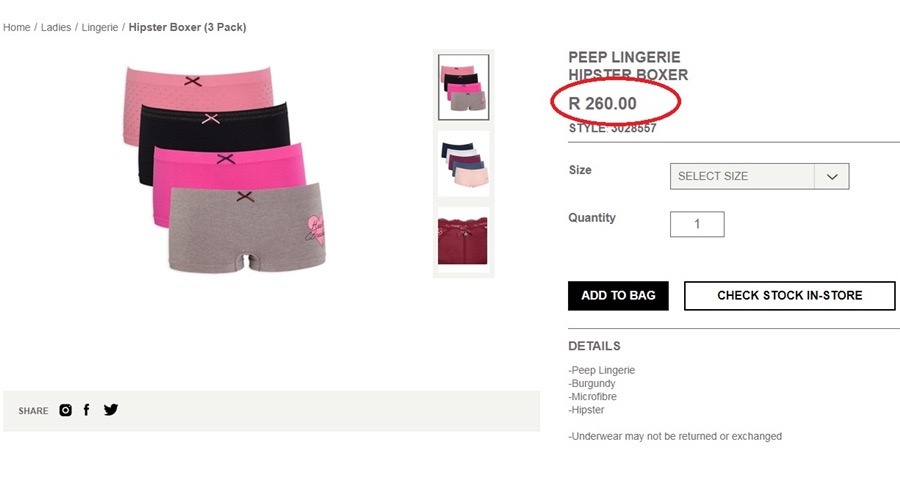Viewport: 900px width, 480px height.
Task: Focus the Quantity input field
Action: tap(697, 225)
